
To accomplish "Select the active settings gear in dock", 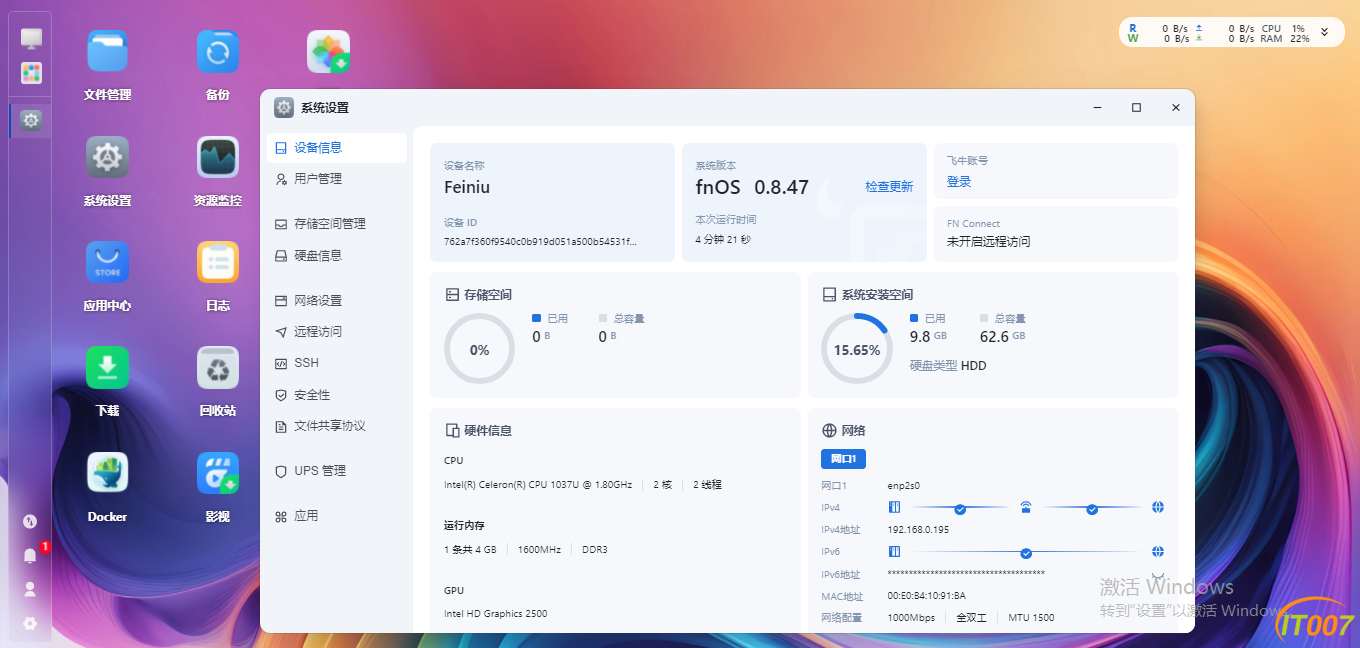I will (x=31, y=120).
